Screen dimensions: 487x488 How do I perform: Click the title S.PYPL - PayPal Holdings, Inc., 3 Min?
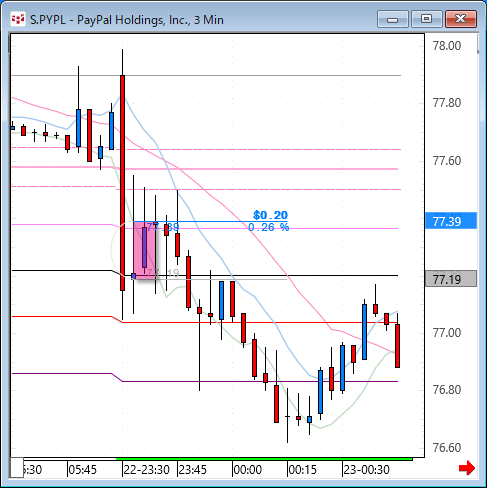tap(127, 20)
